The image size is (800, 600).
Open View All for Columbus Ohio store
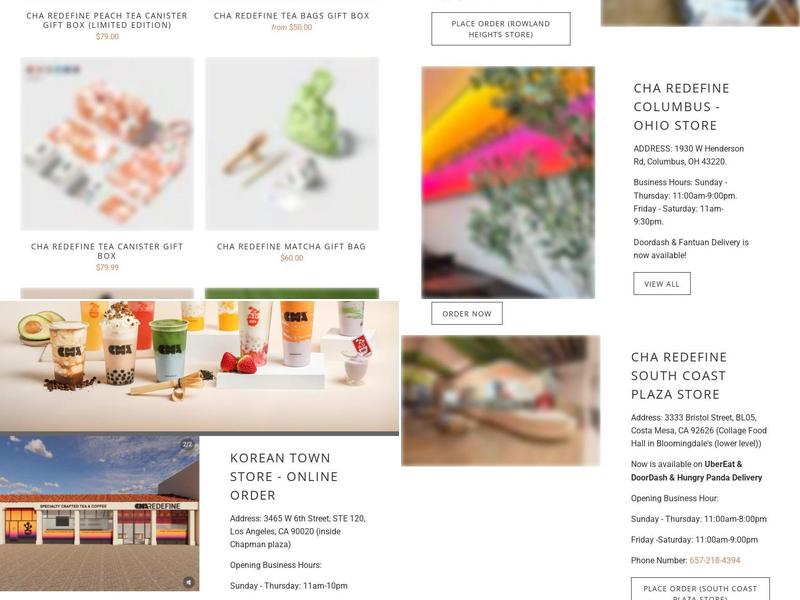tap(662, 284)
